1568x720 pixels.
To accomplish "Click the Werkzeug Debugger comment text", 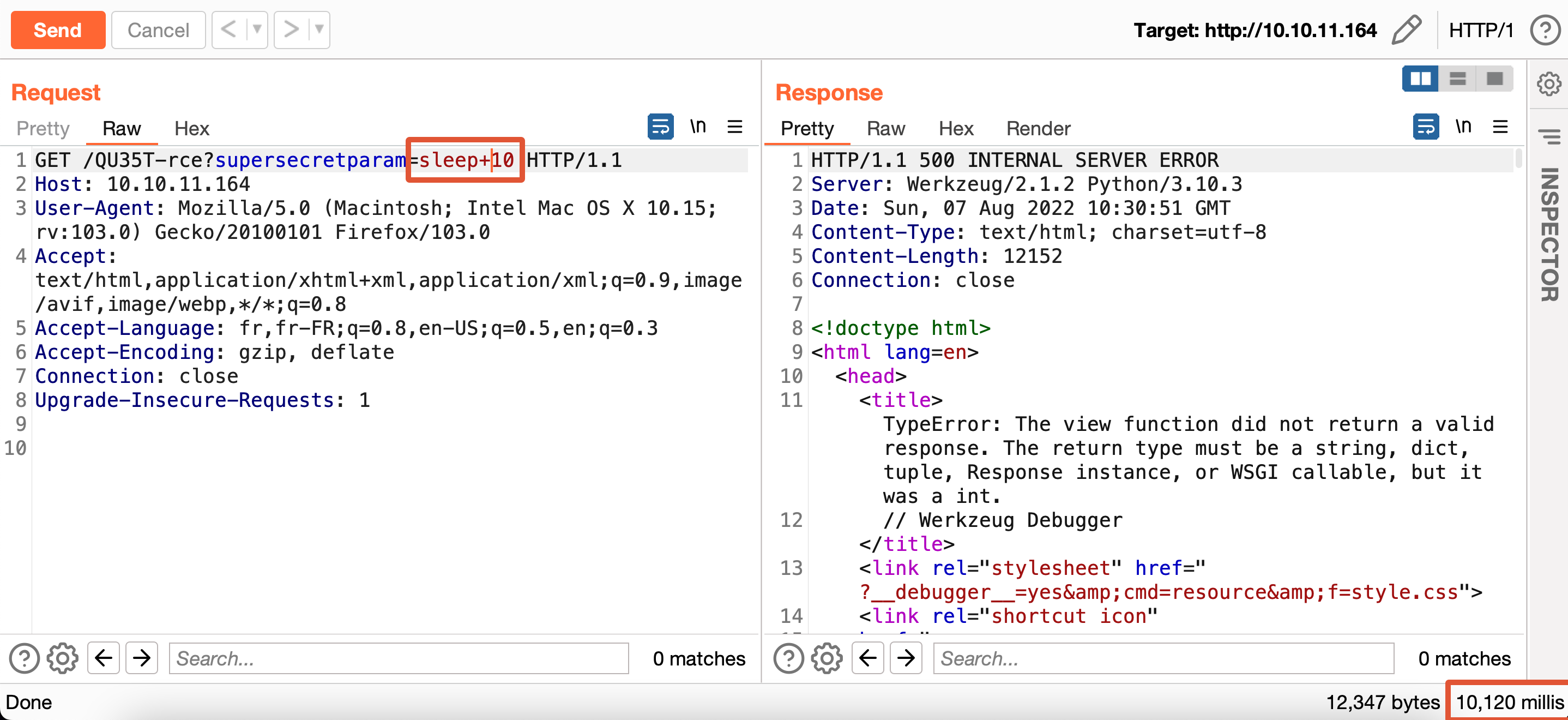I will coord(1003,520).
